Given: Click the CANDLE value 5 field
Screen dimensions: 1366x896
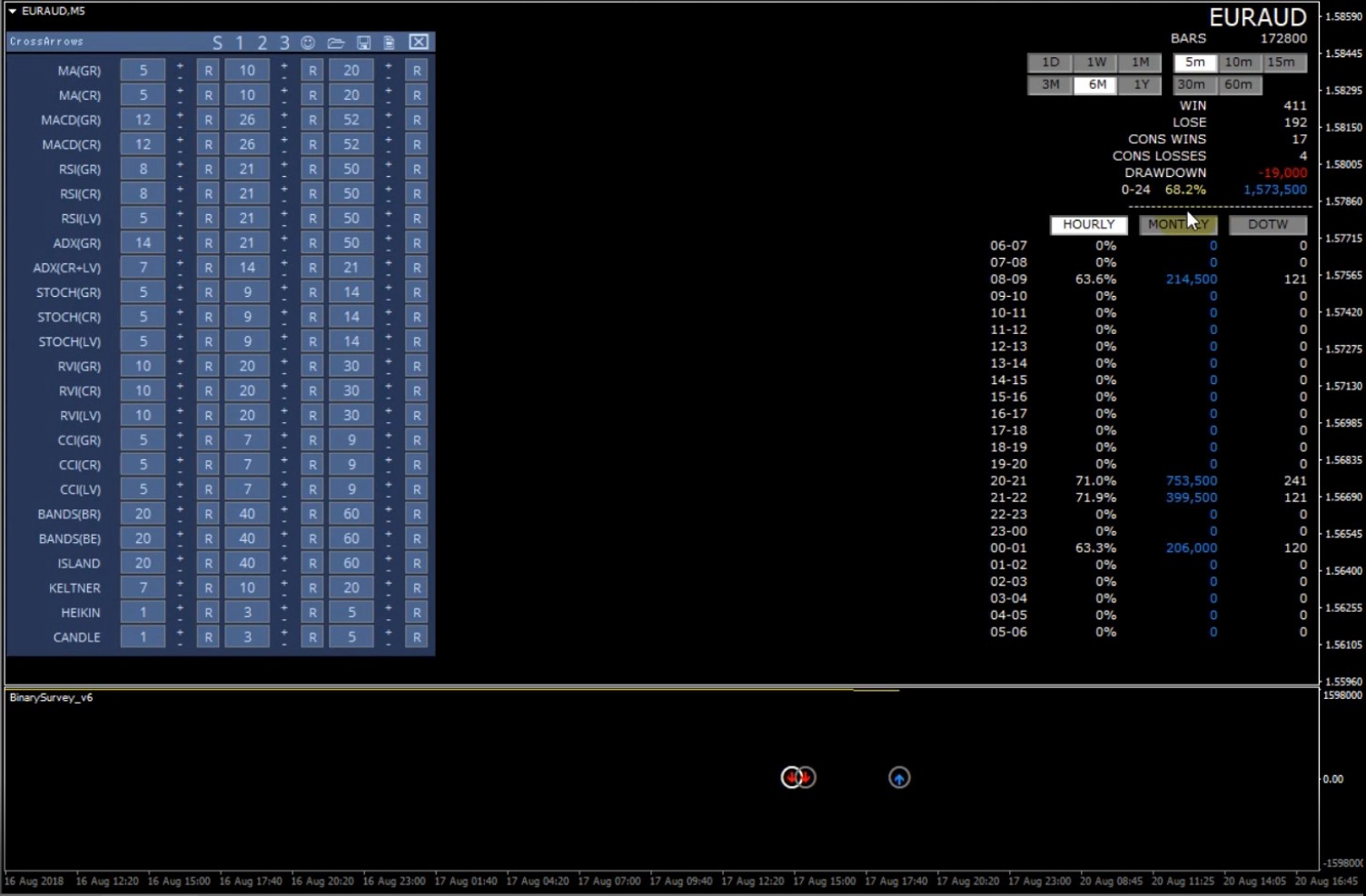Looking at the screenshot, I should pyautogui.click(x=351, y=637).
